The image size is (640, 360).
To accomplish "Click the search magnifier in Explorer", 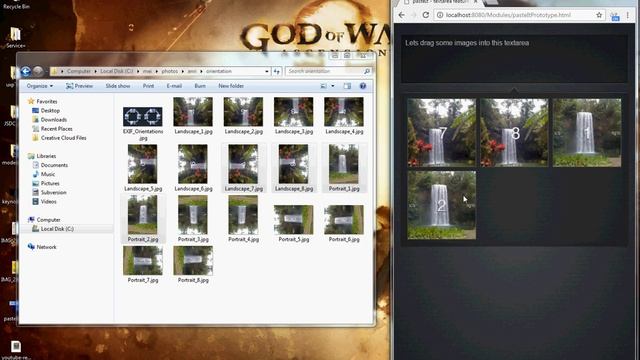I will [x=367, y=71].
